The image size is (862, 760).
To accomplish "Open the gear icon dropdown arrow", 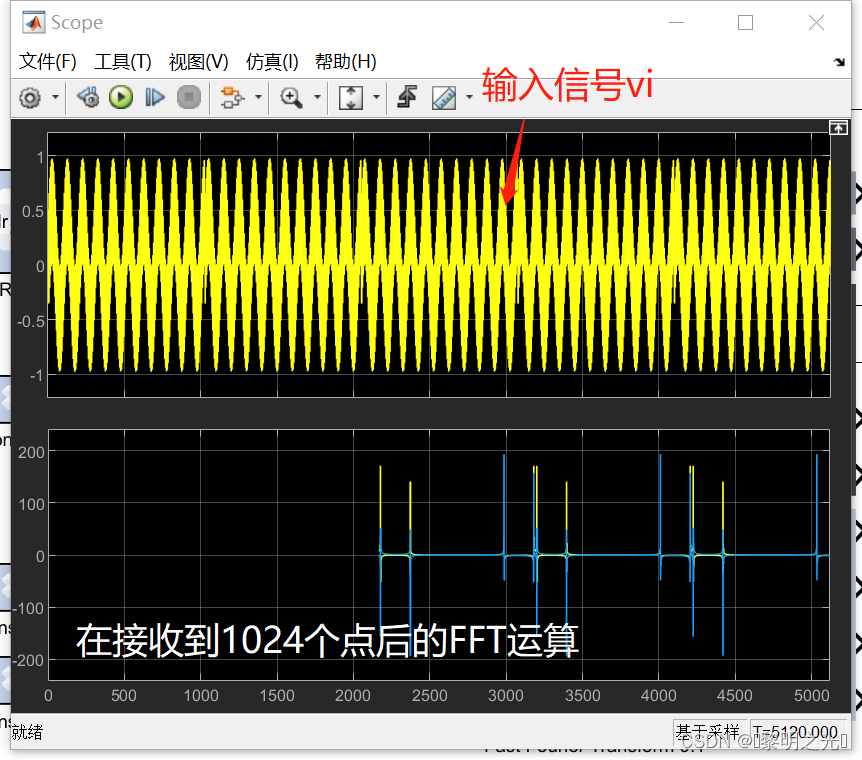I will click(53, 97).
